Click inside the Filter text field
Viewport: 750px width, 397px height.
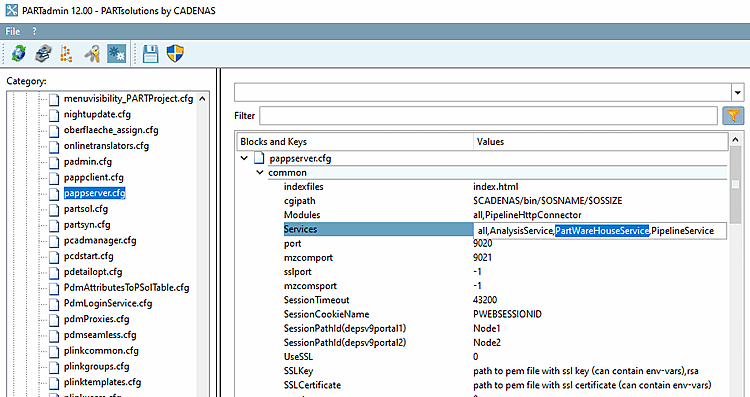pos(488,115)
